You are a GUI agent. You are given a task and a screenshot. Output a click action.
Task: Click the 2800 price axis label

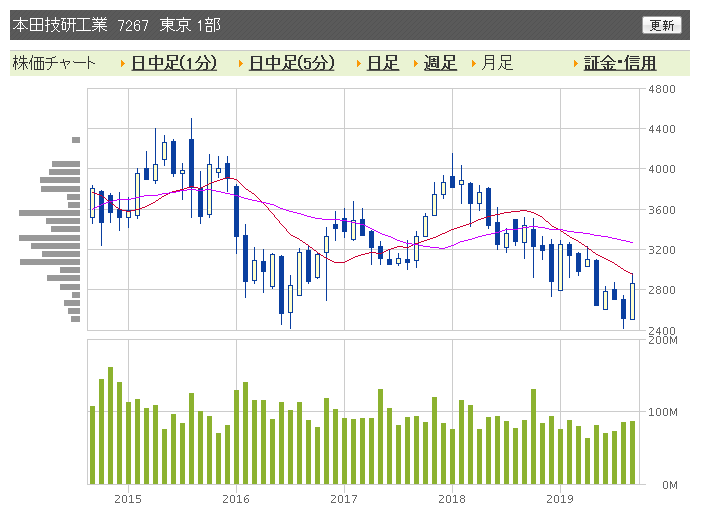(x=662, y=290)
